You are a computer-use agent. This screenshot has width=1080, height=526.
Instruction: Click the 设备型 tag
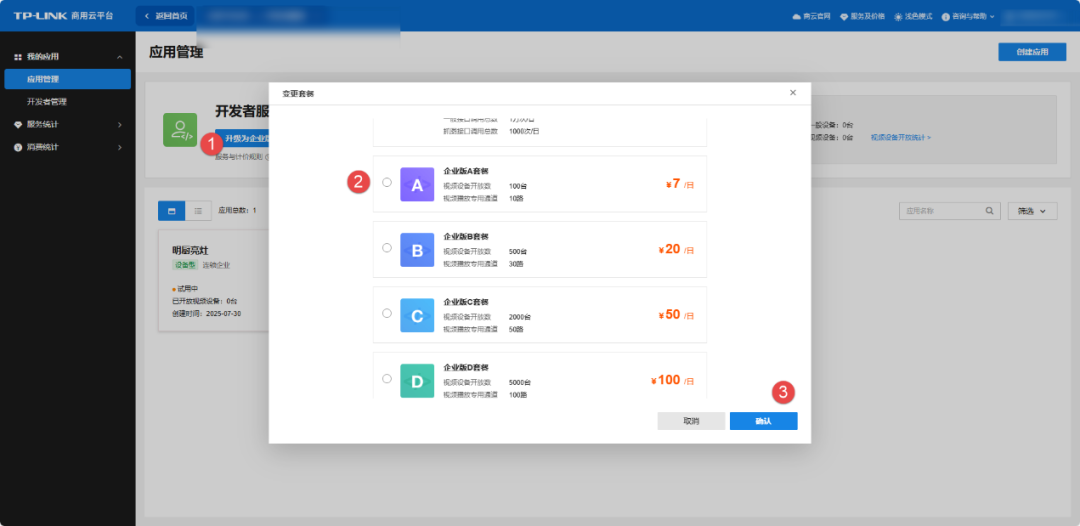click(x=185, y=264)
